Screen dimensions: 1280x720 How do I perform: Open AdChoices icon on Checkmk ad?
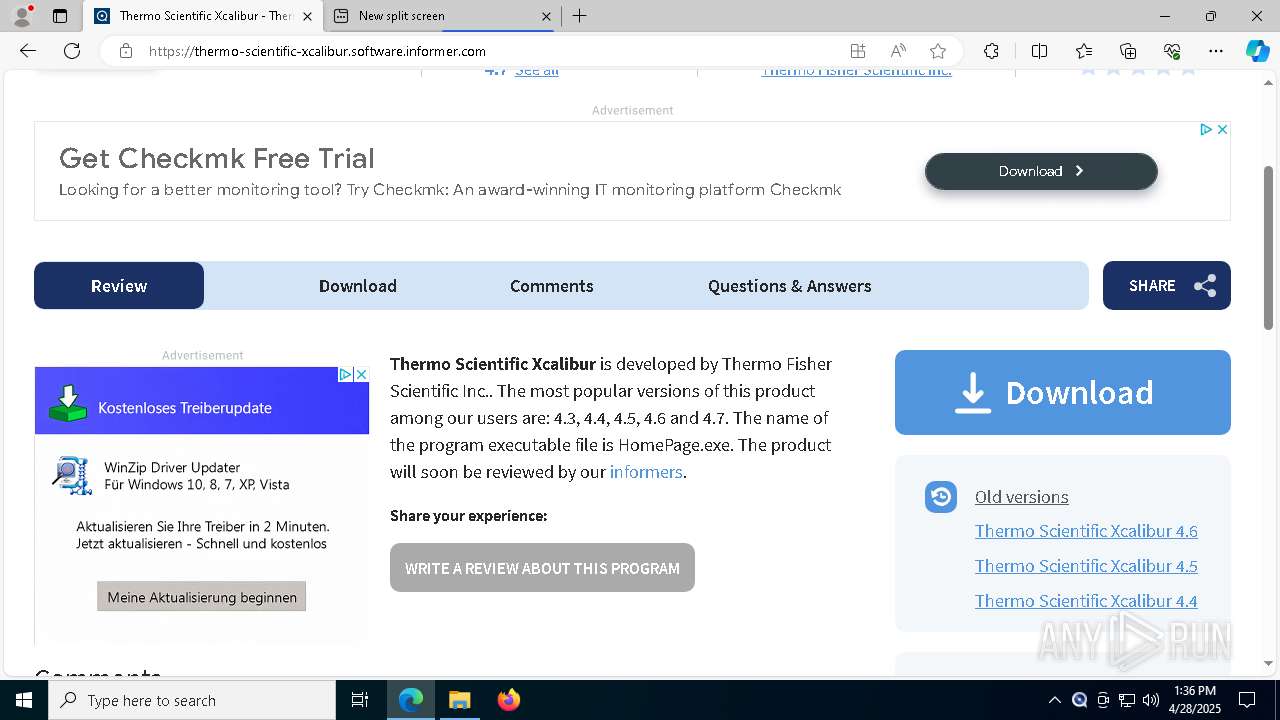[x=1207, y=129]
